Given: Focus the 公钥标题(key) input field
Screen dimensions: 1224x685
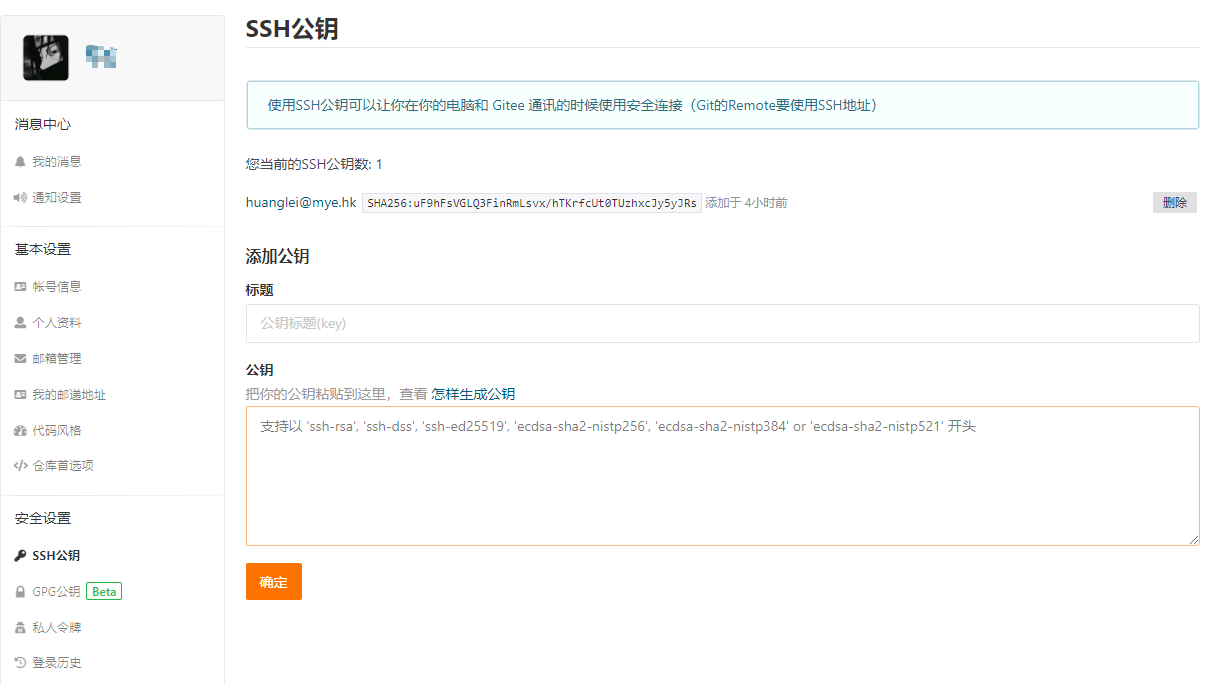Looking at the screenshot, I should (x=722, y=323).
